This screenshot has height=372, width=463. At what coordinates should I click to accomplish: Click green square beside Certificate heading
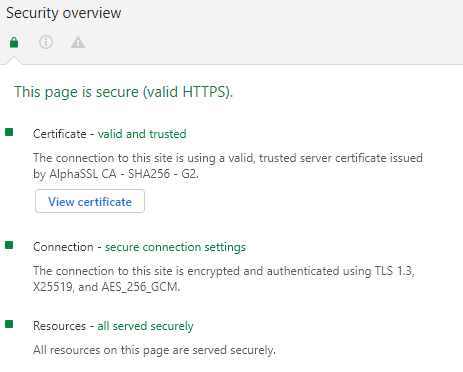[9, 132]
